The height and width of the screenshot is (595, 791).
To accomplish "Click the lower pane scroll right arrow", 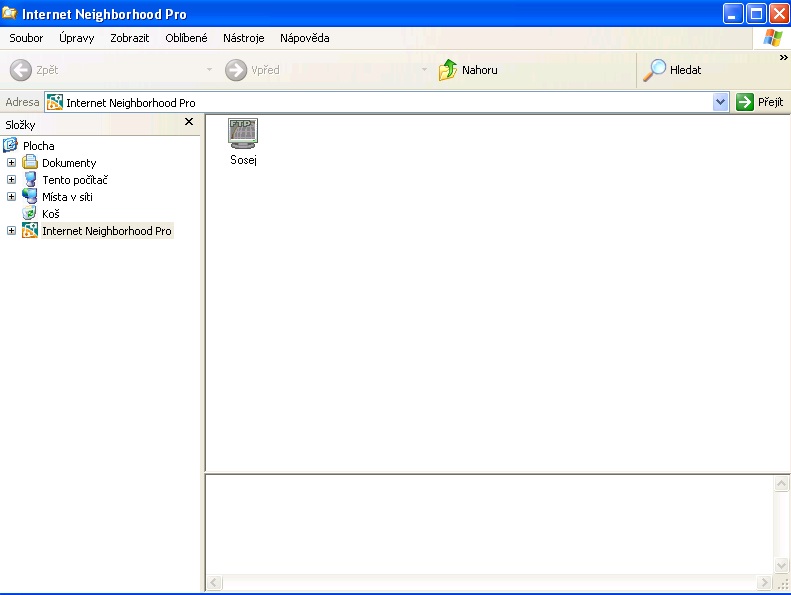I will point(764,583).
